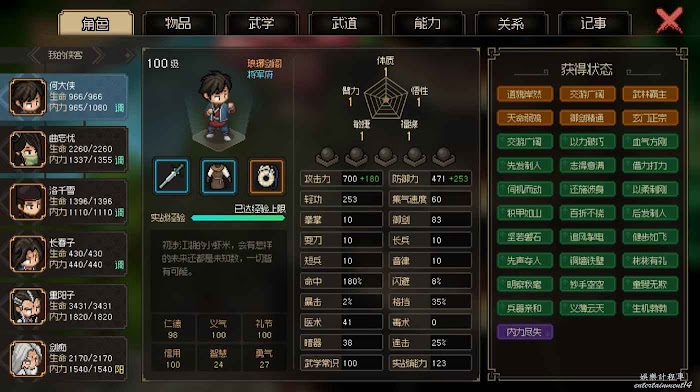Pick 长春子 portrait in party list
Viewport: 700px width, 392px height.
pyautogui.click(x=28, y=254)
